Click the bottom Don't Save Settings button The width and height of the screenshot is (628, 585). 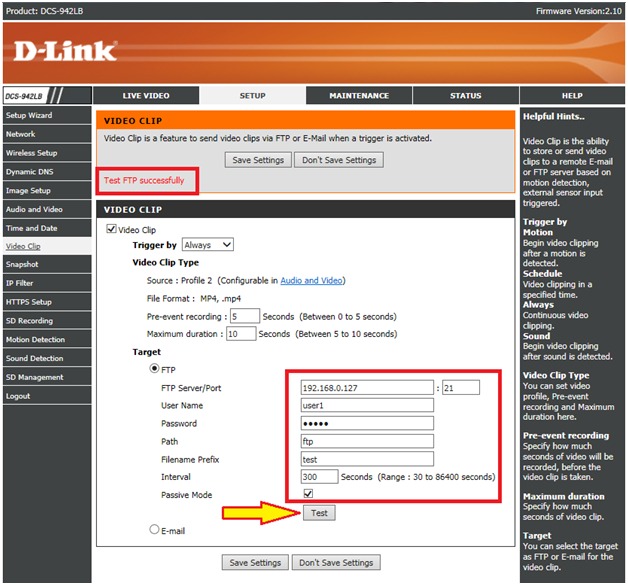(338, 562)
